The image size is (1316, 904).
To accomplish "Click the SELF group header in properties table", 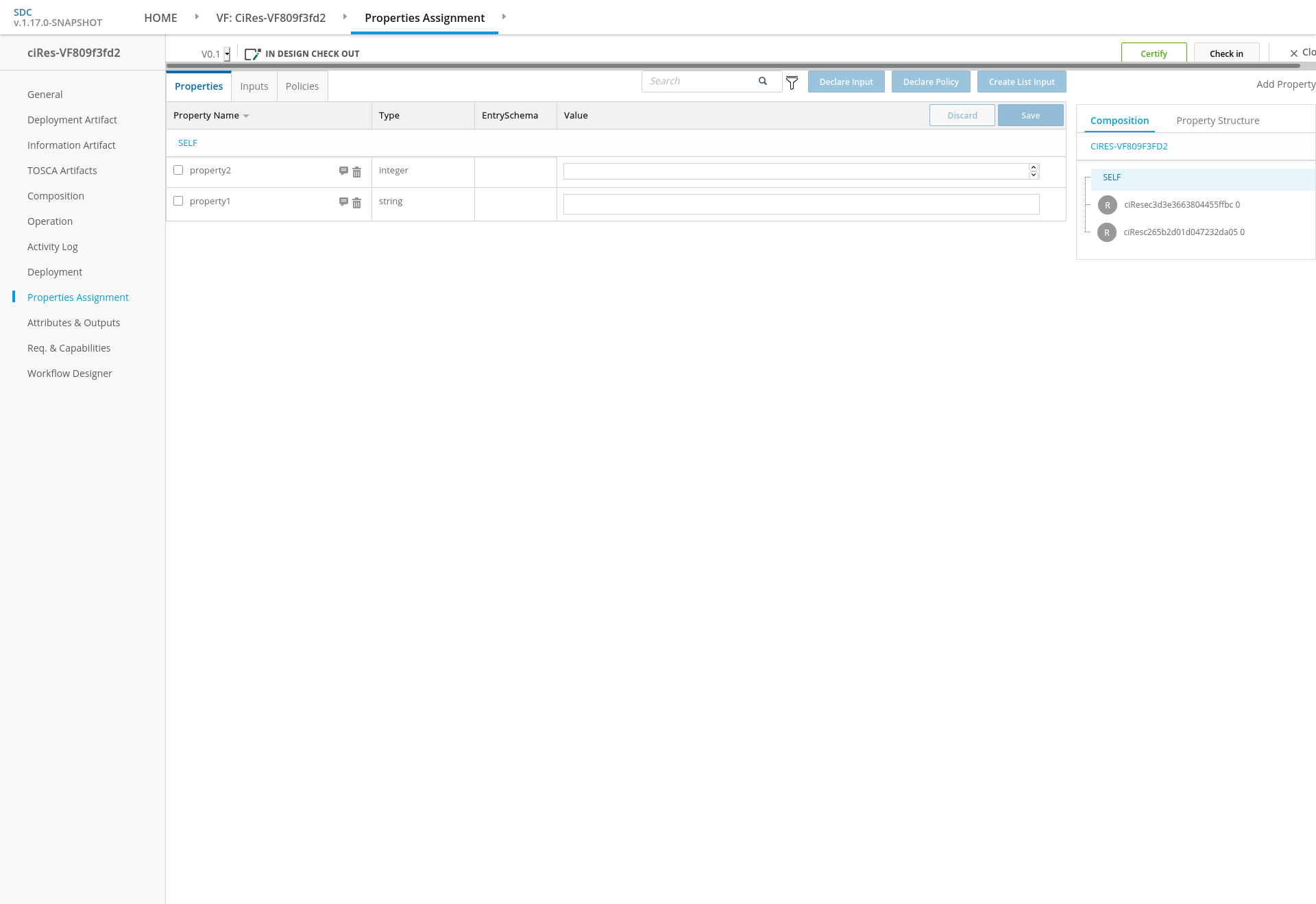I will coord(188,143).
